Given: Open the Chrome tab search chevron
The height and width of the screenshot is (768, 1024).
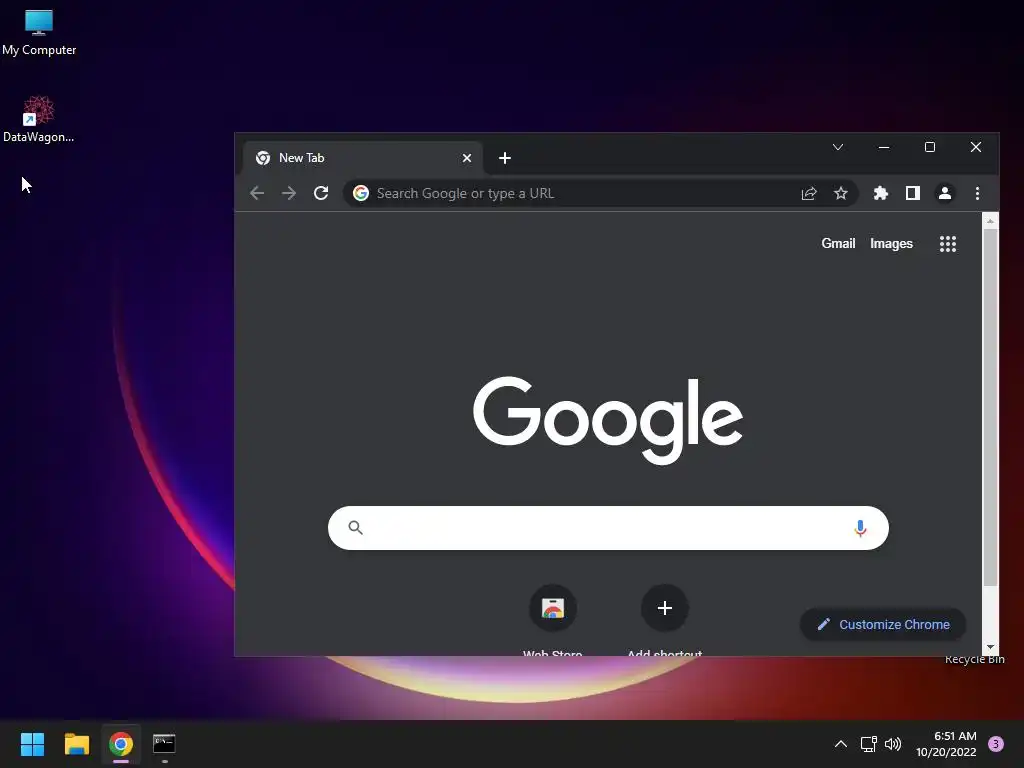Looking at the screenshot, I should pos(838,148).
